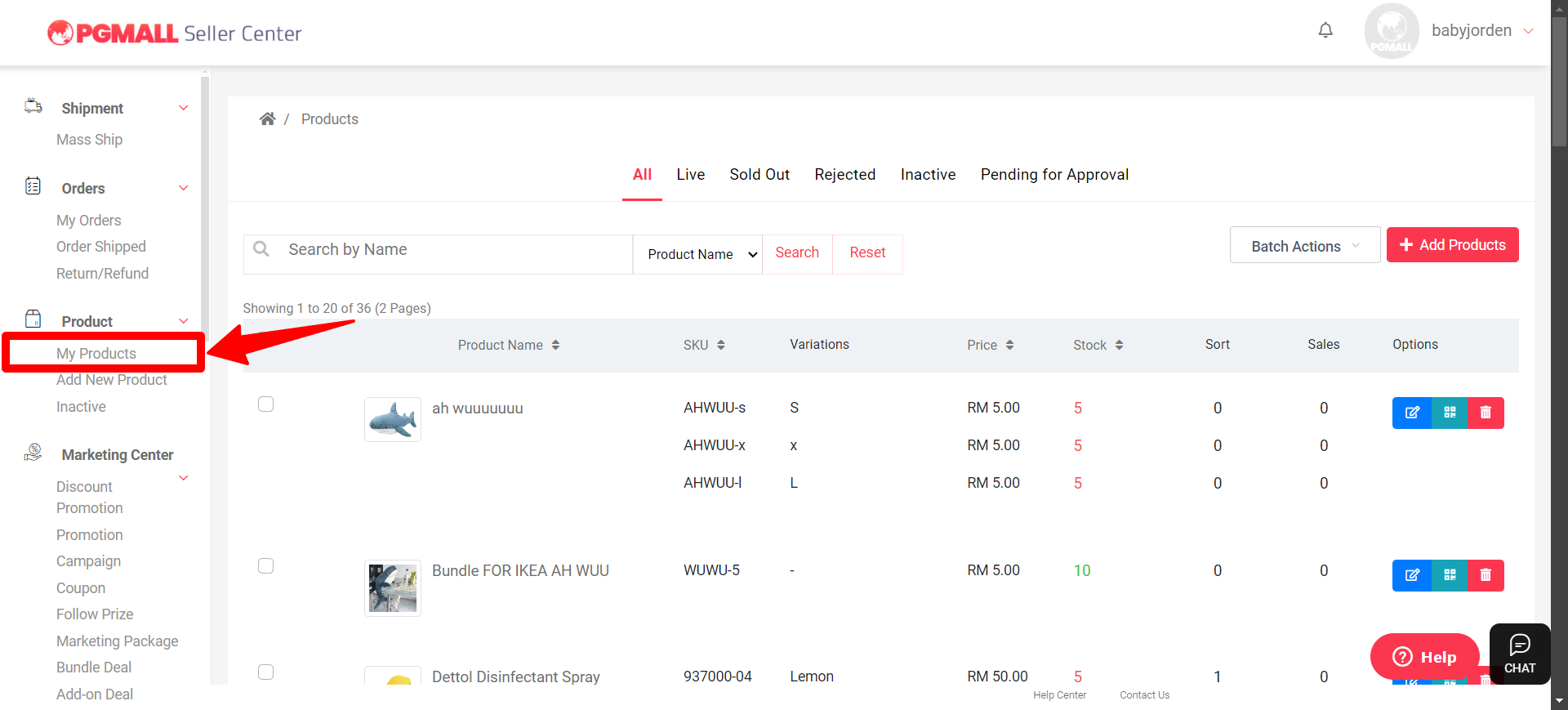Open the grid icon for Bundle FOR IKEA AH WUU
The height and width of the screenshot is (710, 1568).
click(x=1450, y=575)
